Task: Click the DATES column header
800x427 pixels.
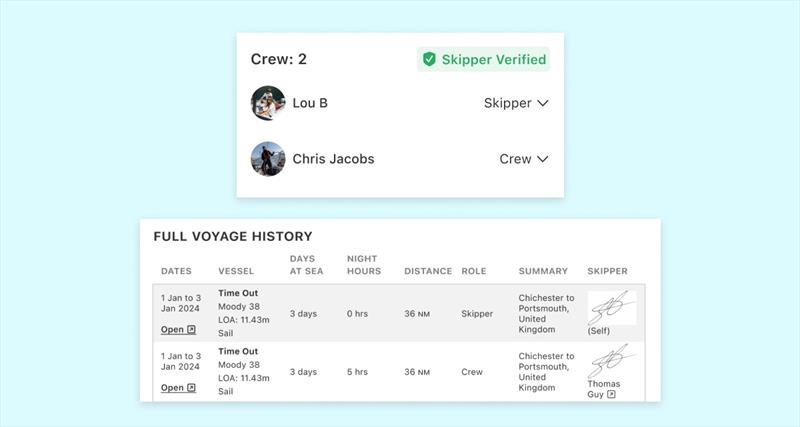Action: [177, 271]
